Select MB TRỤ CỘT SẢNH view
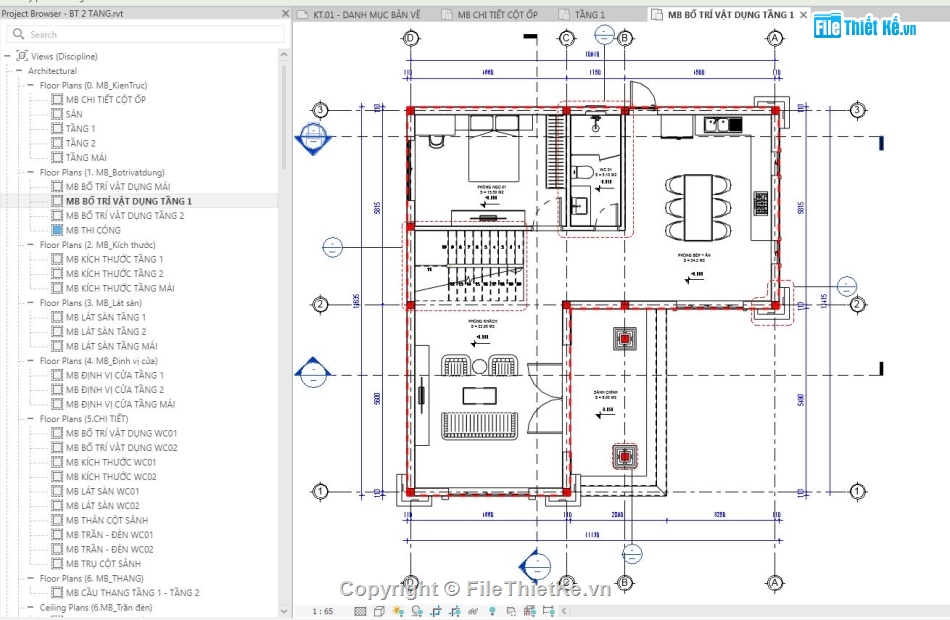Viewport: 950px width, 620px height. (103, 564)
